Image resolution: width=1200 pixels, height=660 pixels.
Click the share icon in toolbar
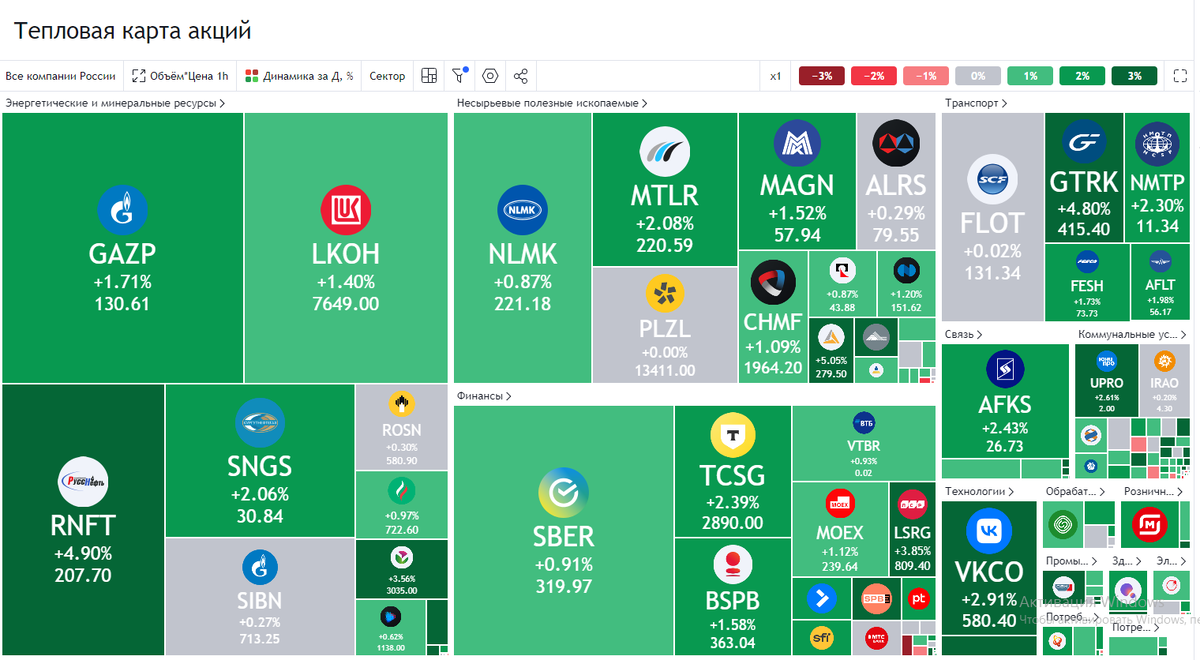point(520,76)
